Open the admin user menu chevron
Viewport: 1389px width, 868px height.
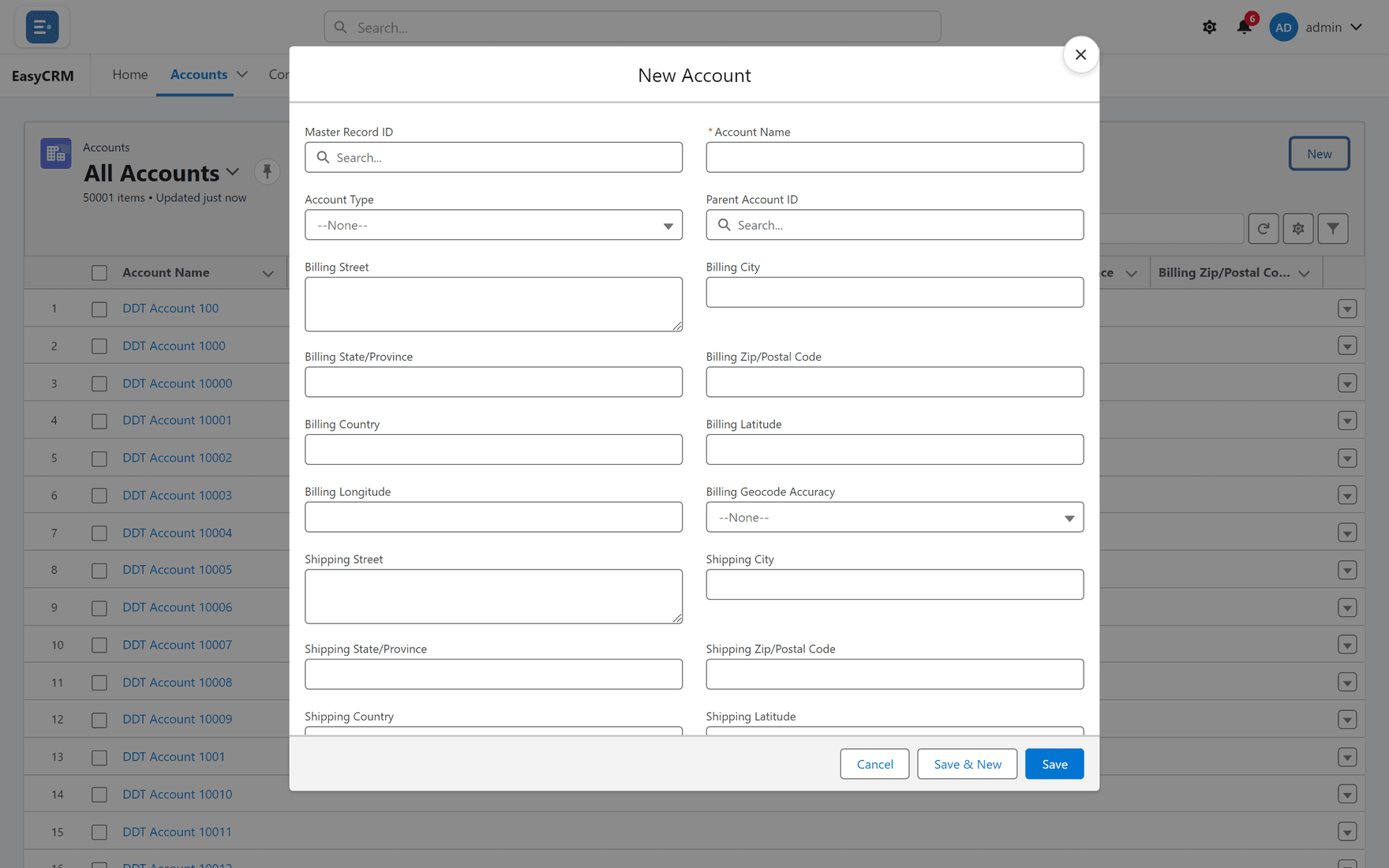click(1356, 28)
